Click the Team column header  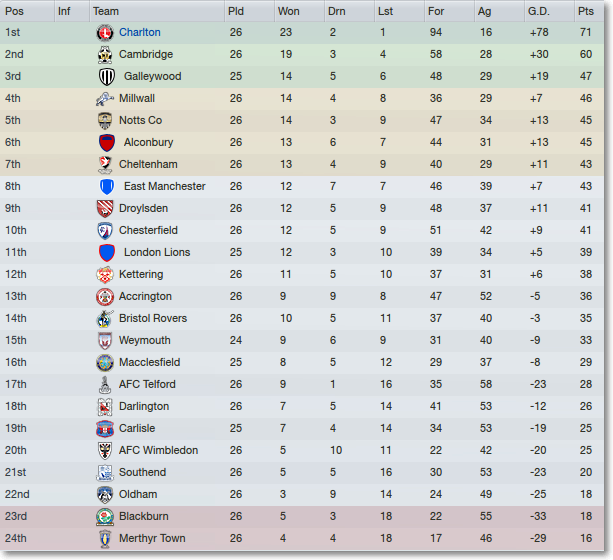coord(106,11)
